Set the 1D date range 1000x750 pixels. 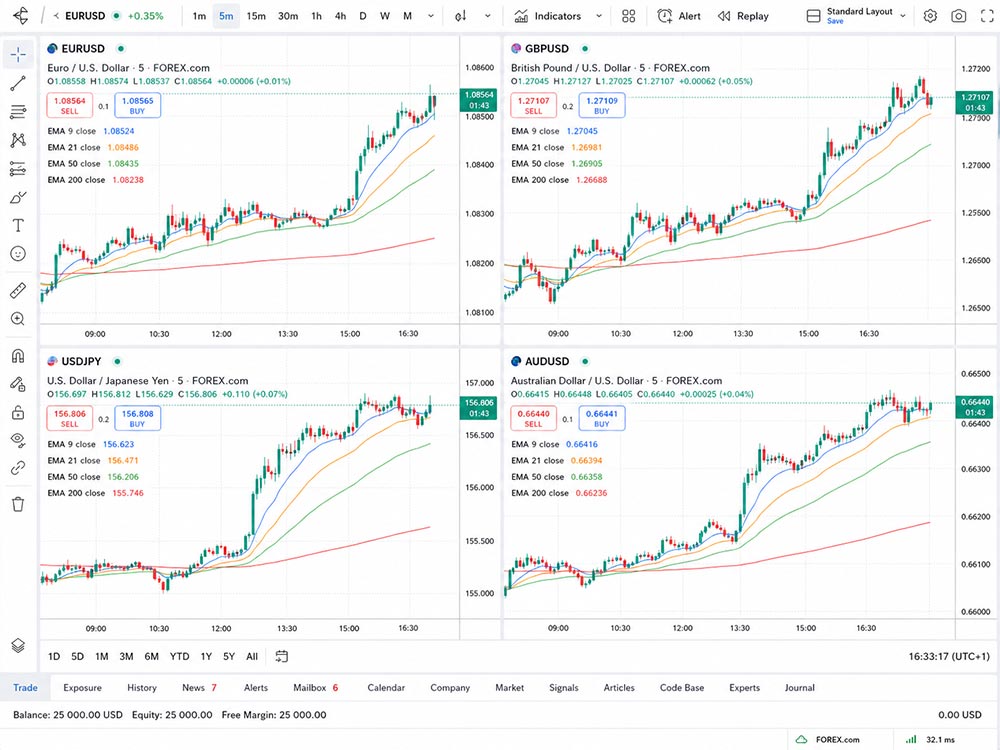[54, 656]
